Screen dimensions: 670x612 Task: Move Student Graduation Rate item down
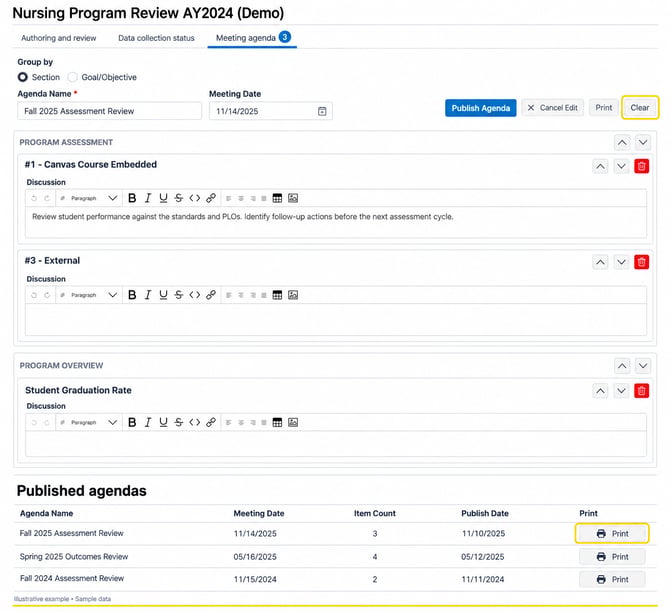click(621, 391)
